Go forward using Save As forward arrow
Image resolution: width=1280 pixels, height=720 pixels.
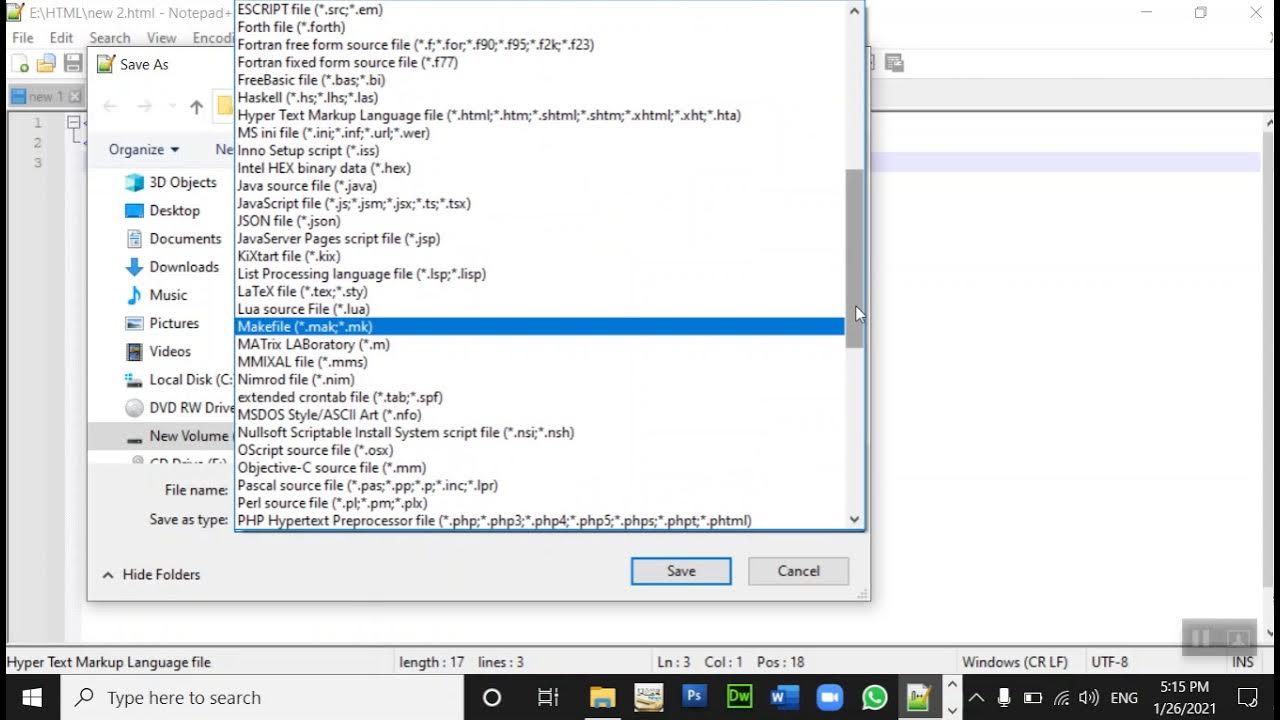(145, 106)
